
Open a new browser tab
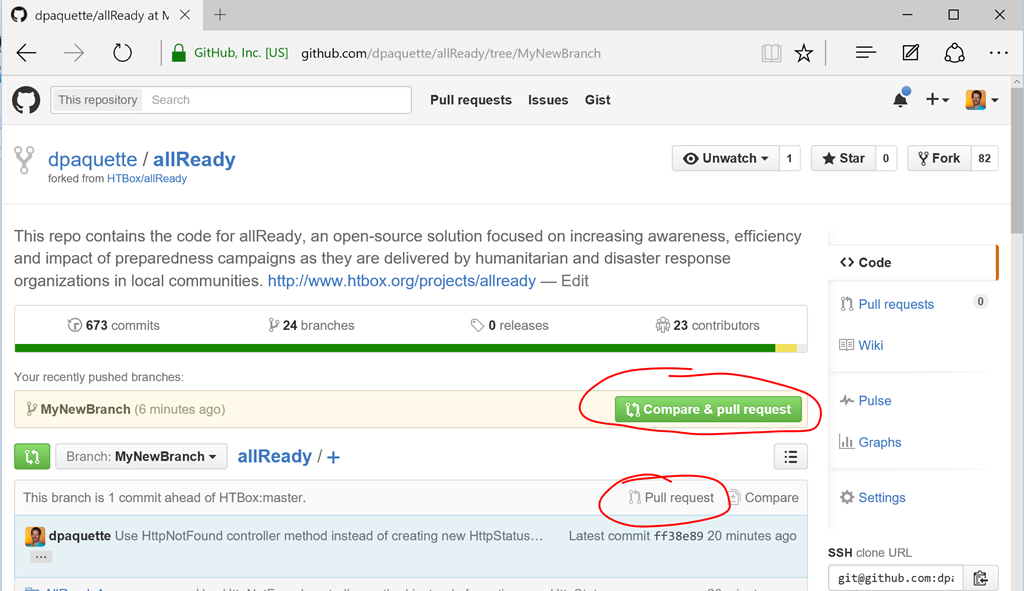click(220, 15)
